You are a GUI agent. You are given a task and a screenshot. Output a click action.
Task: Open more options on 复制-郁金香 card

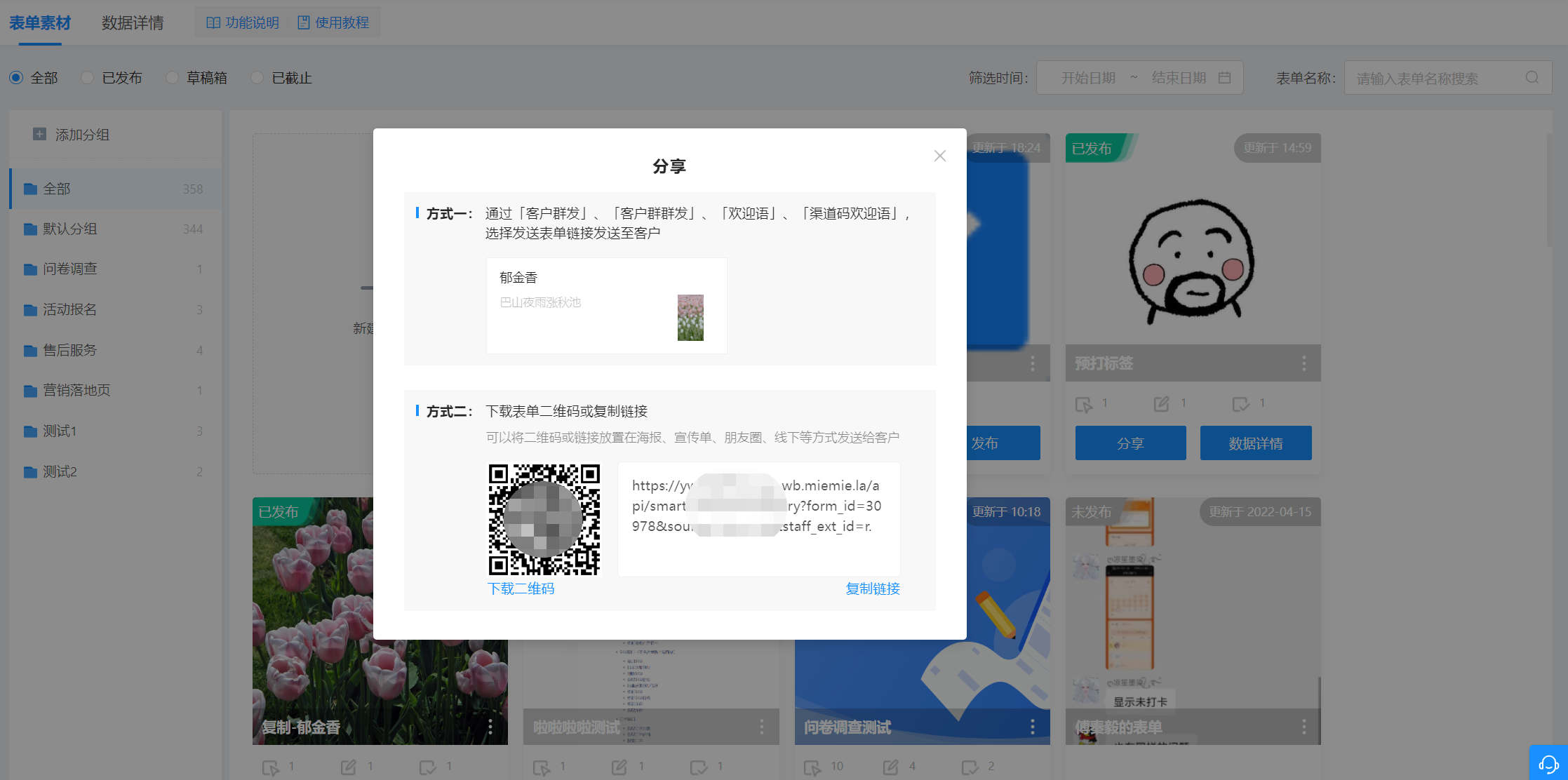tap(490, 727)
